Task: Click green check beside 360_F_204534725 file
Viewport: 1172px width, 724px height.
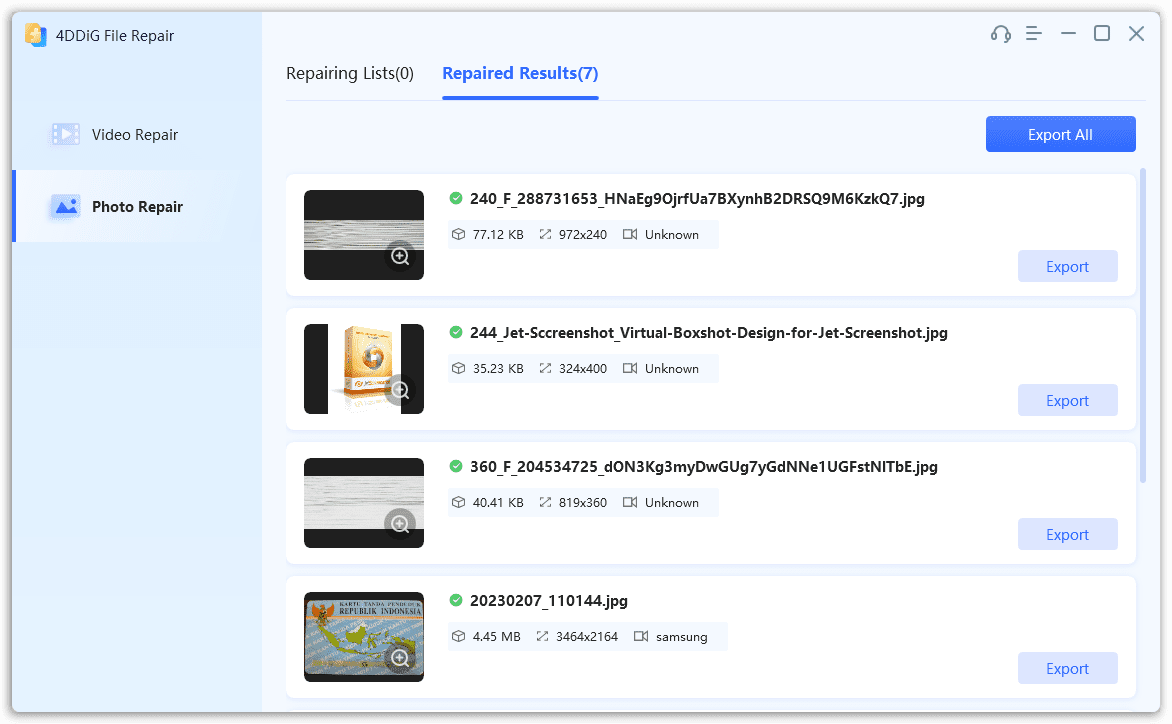Action: tap(456, 465)
